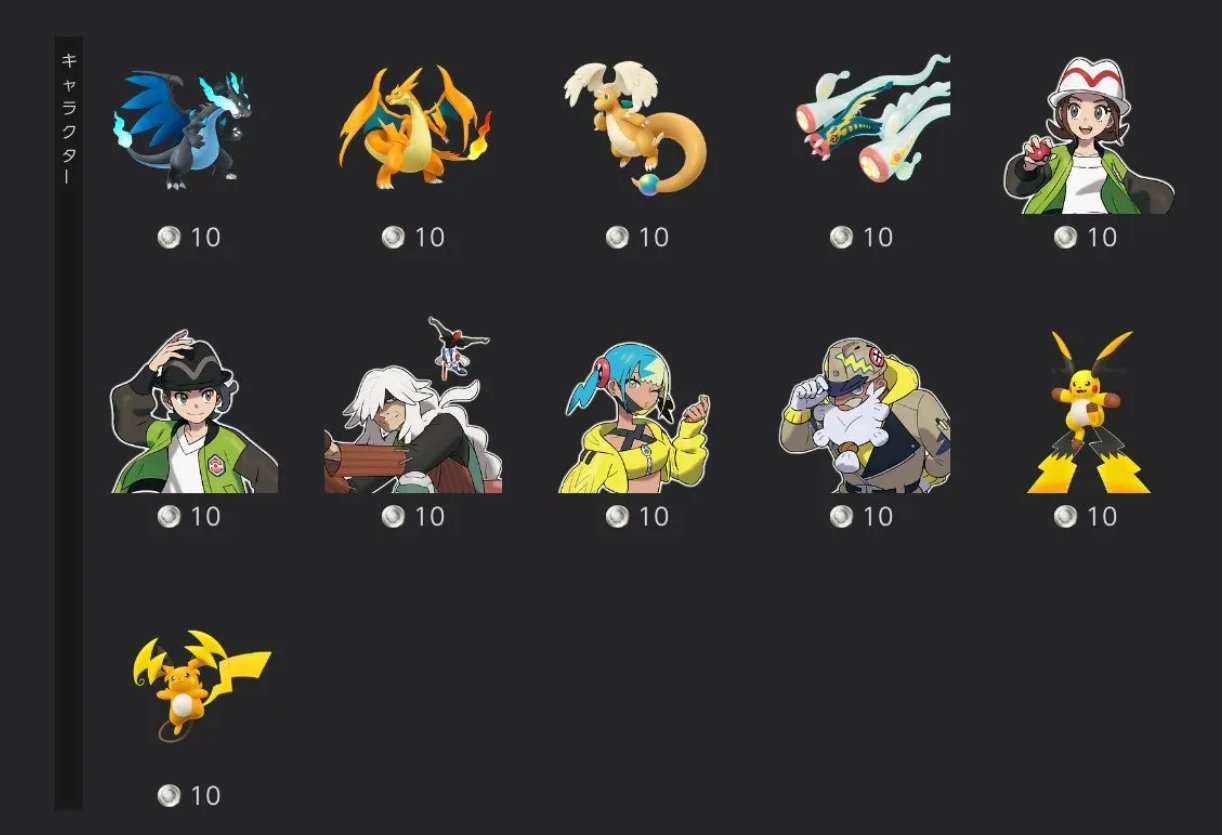Click the coin price below blue-haired girl
This screenshot has height=835, width=1222.
coord(636,516)
